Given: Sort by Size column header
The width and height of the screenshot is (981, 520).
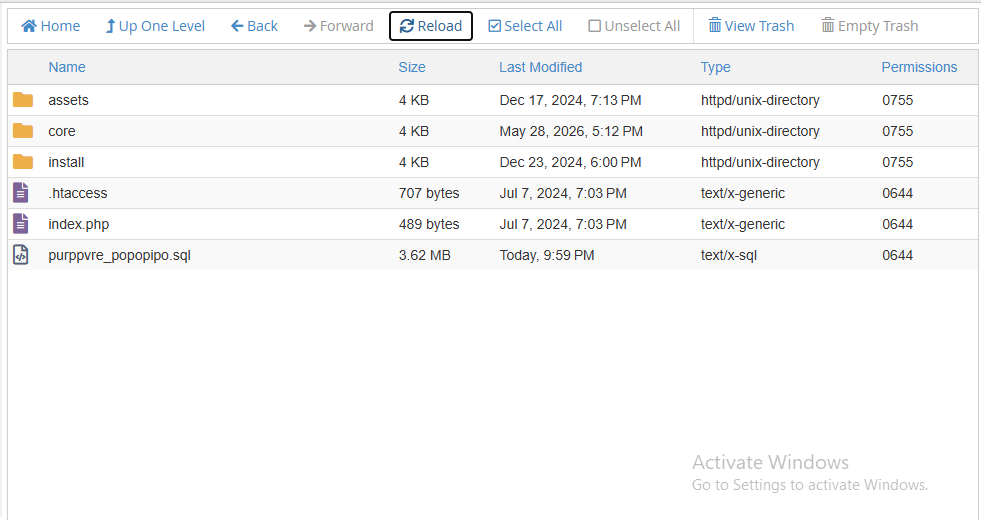Looking at the screenshot, I should (412, 67).
